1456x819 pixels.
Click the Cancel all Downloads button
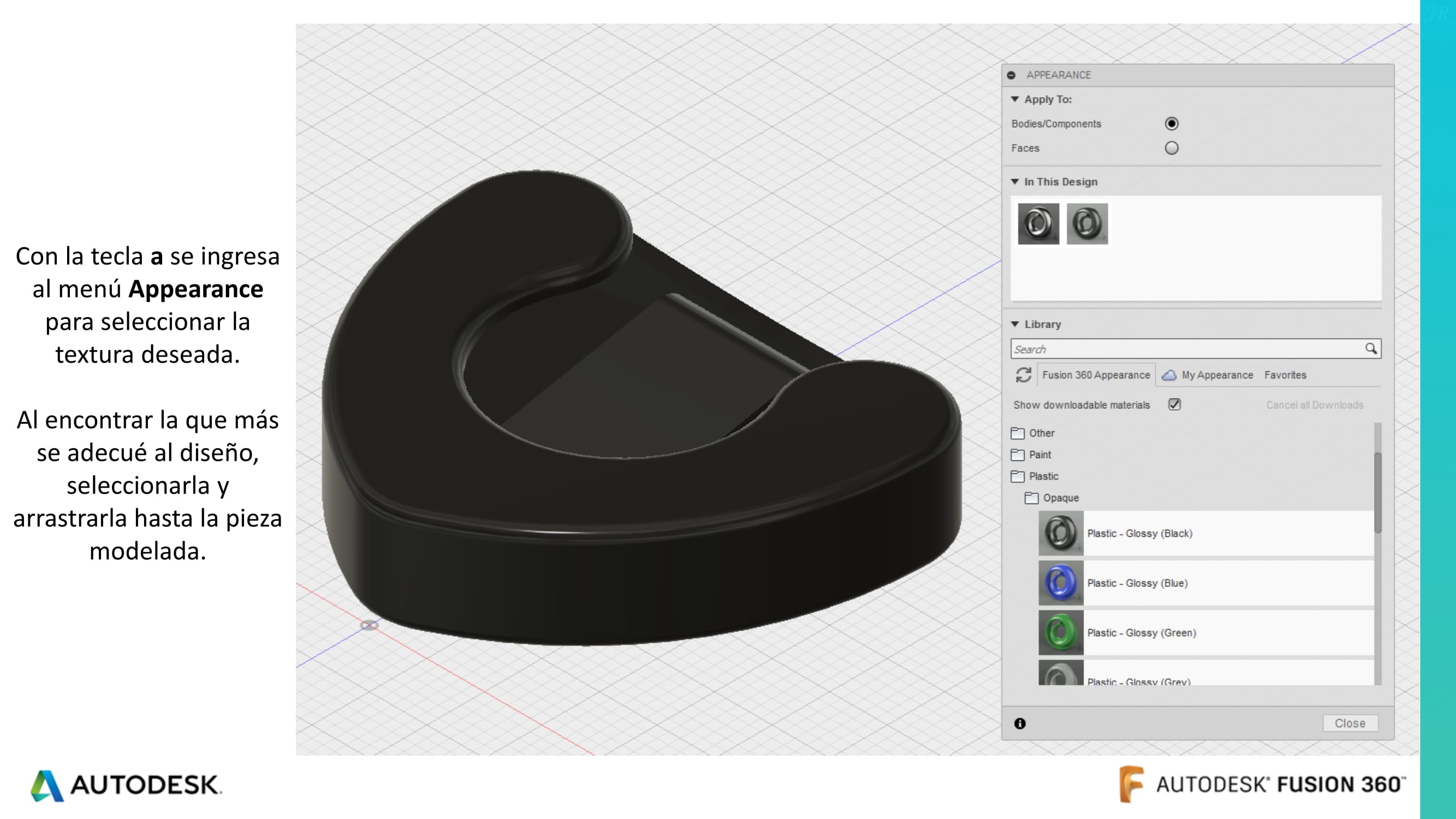click(x=1315, y=404)
